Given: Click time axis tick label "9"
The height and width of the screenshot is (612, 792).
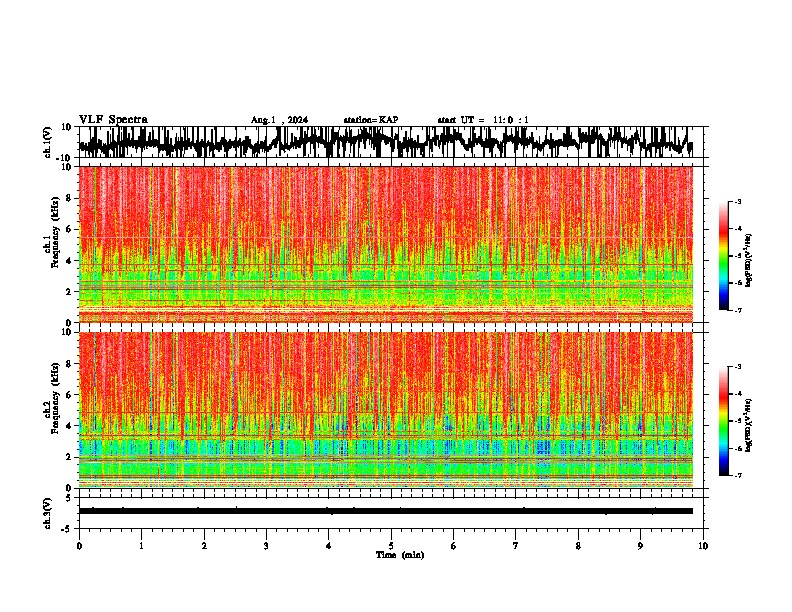Looking at the screenshot, I should [640, 546].
